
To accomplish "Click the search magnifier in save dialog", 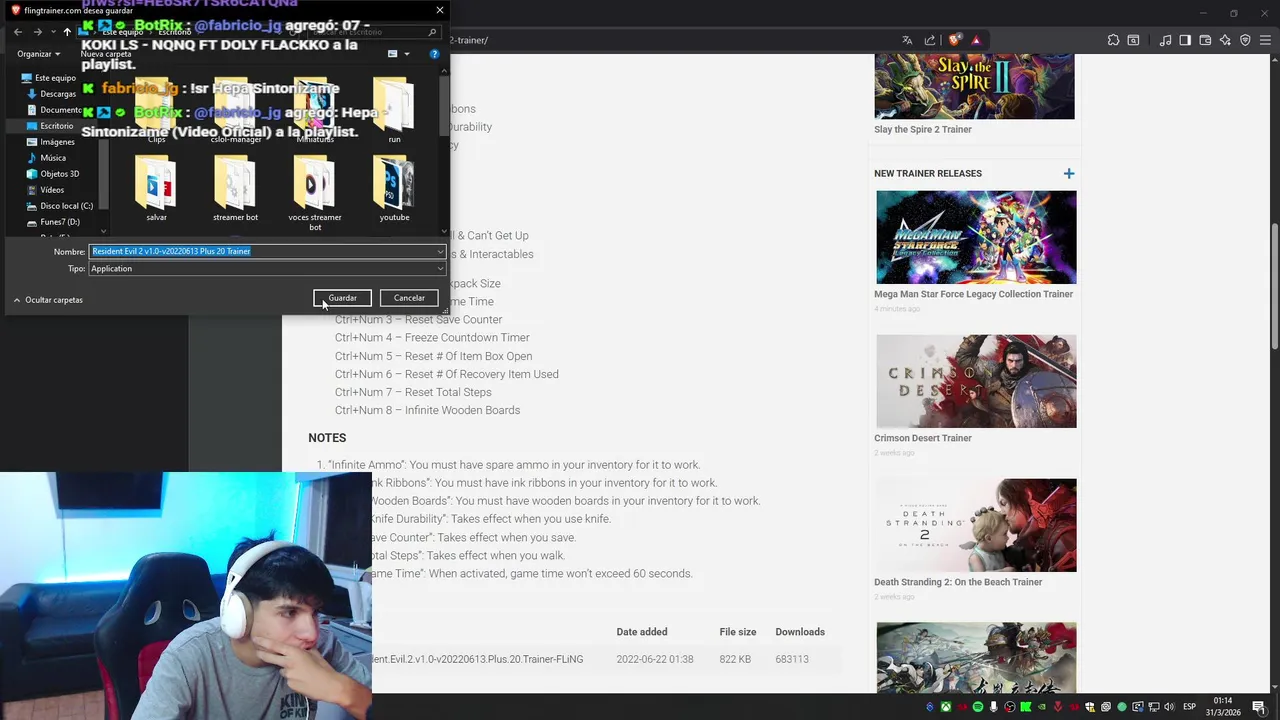I will [x=432, y=32].
